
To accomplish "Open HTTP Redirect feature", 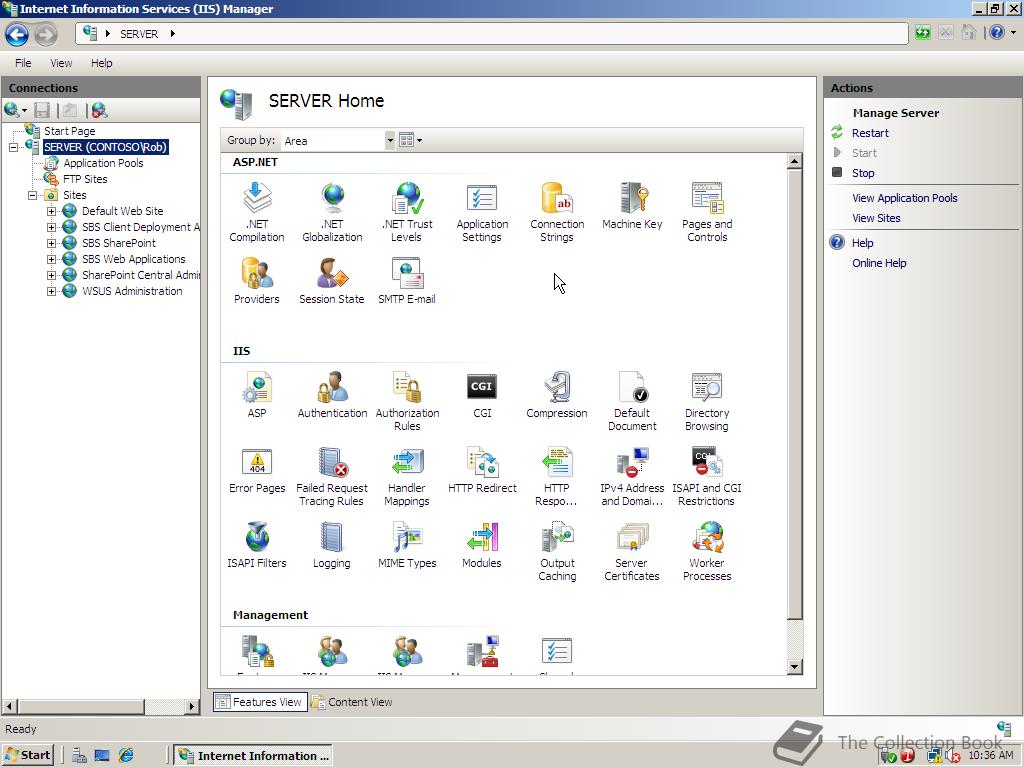I will click(482, 470).
